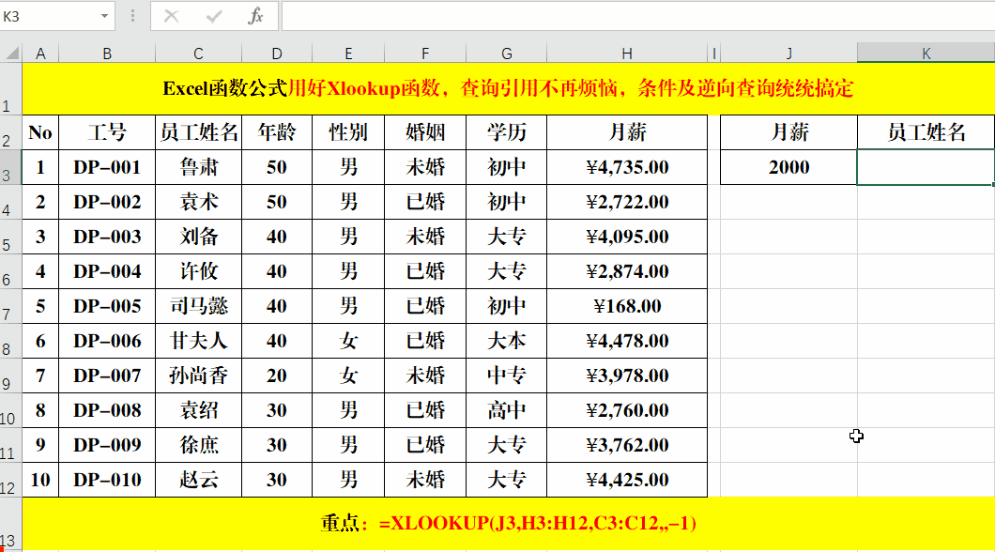Click salary cell ¥2,874.00
This screenshot has height=552, width=995.
pos(627,272)
